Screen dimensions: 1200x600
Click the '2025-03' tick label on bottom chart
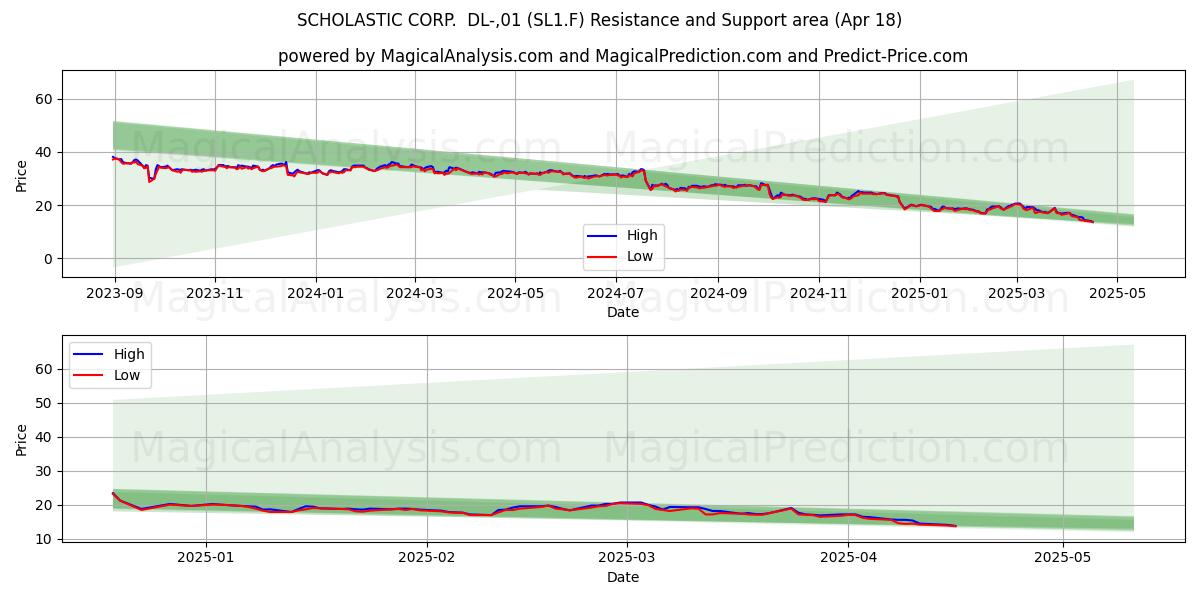tap(627, 558)
